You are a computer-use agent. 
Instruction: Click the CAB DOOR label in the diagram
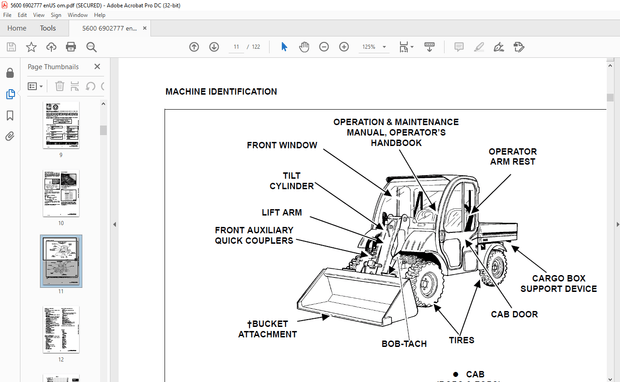click(514, 314)
